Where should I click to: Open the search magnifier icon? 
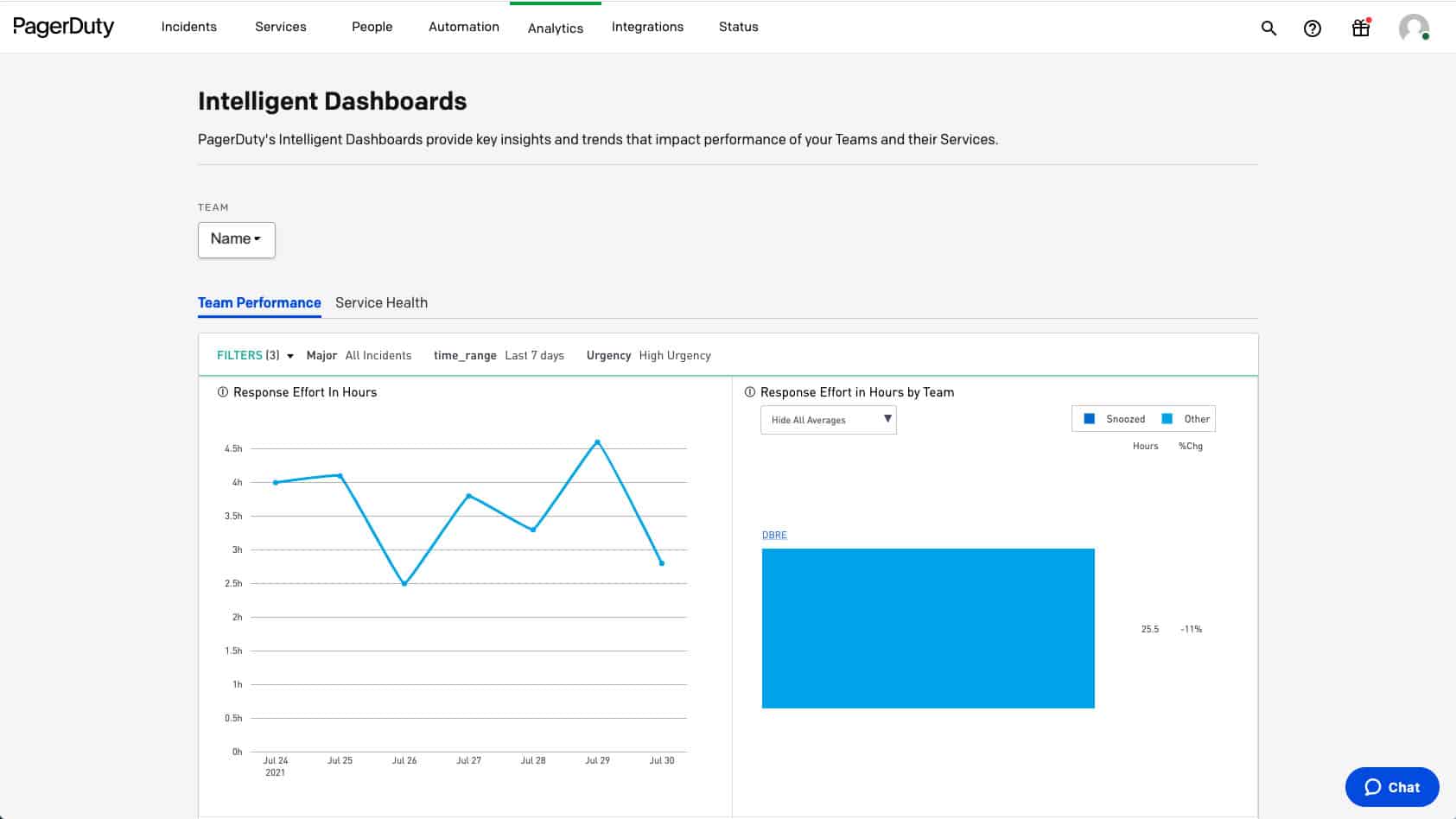point(1268,28)
